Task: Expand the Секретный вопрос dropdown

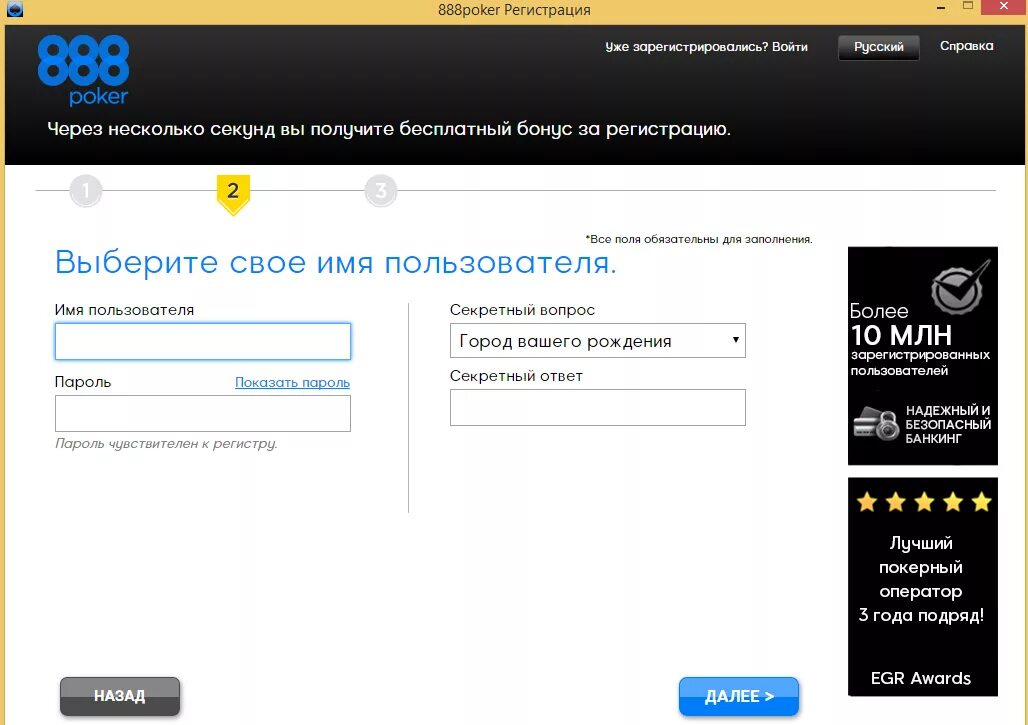Action: [597, 340]
